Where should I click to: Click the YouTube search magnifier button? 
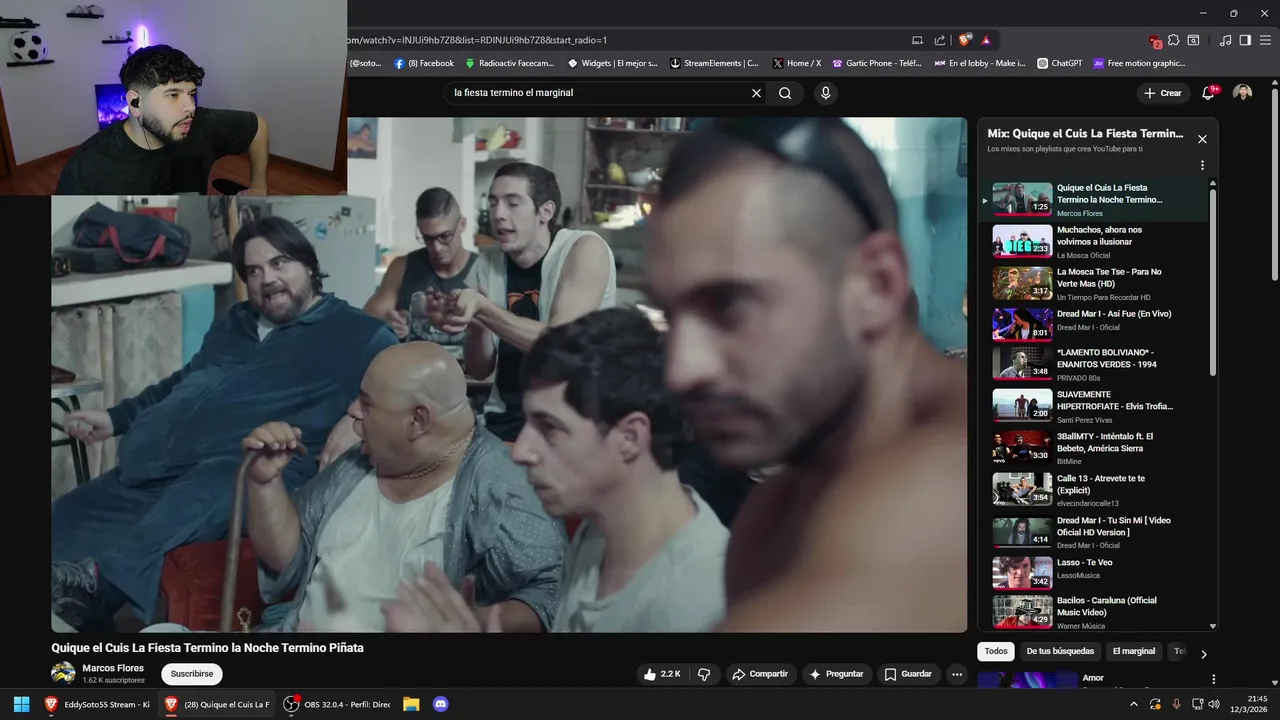(x=785, y=93)
